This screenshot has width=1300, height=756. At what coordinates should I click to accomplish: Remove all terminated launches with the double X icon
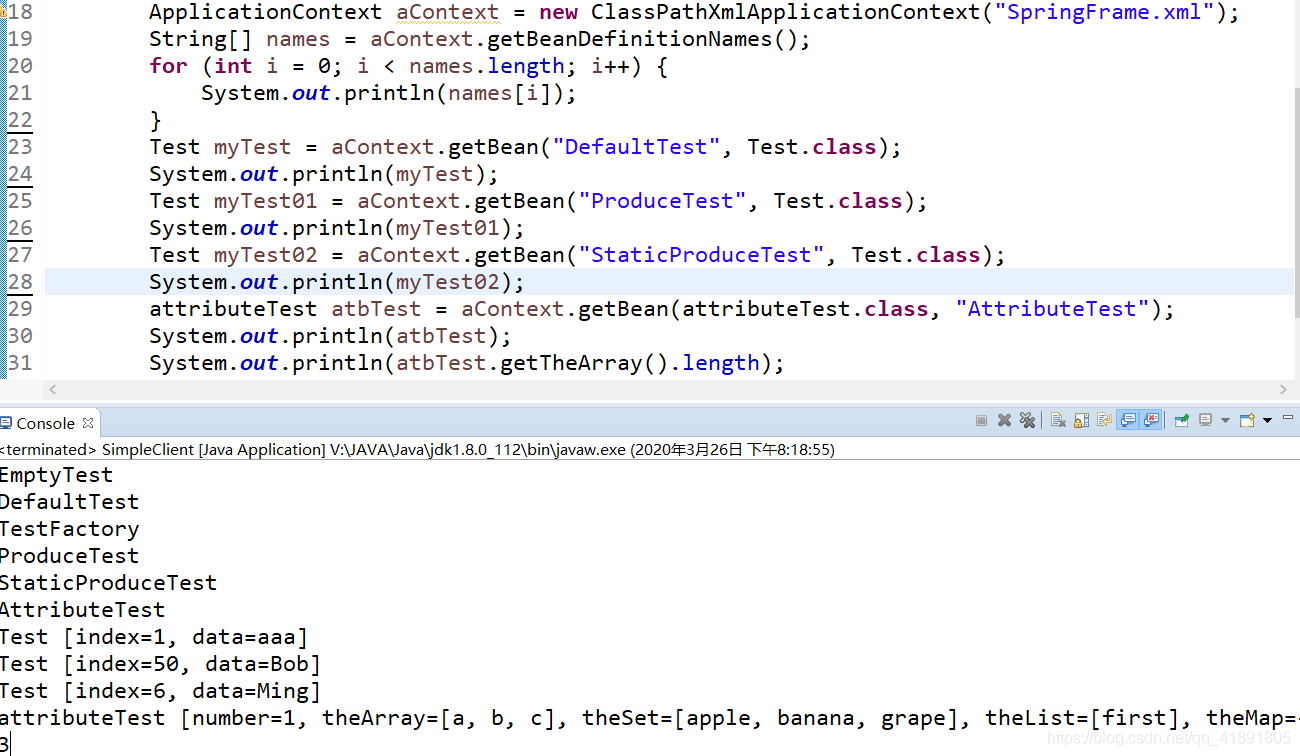point(1027,420)
